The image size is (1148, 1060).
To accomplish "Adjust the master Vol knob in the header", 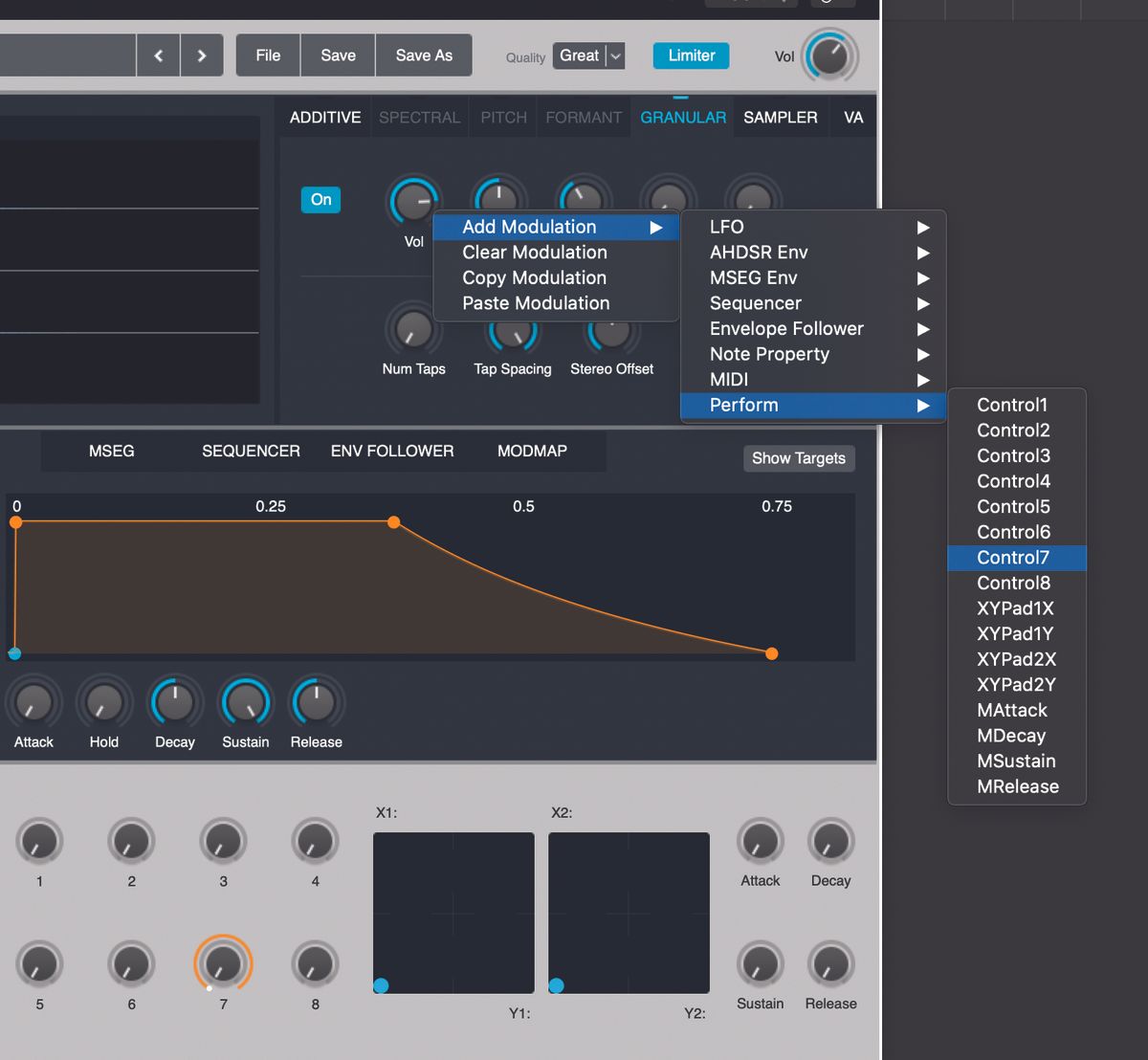I will tap(828, 55).
